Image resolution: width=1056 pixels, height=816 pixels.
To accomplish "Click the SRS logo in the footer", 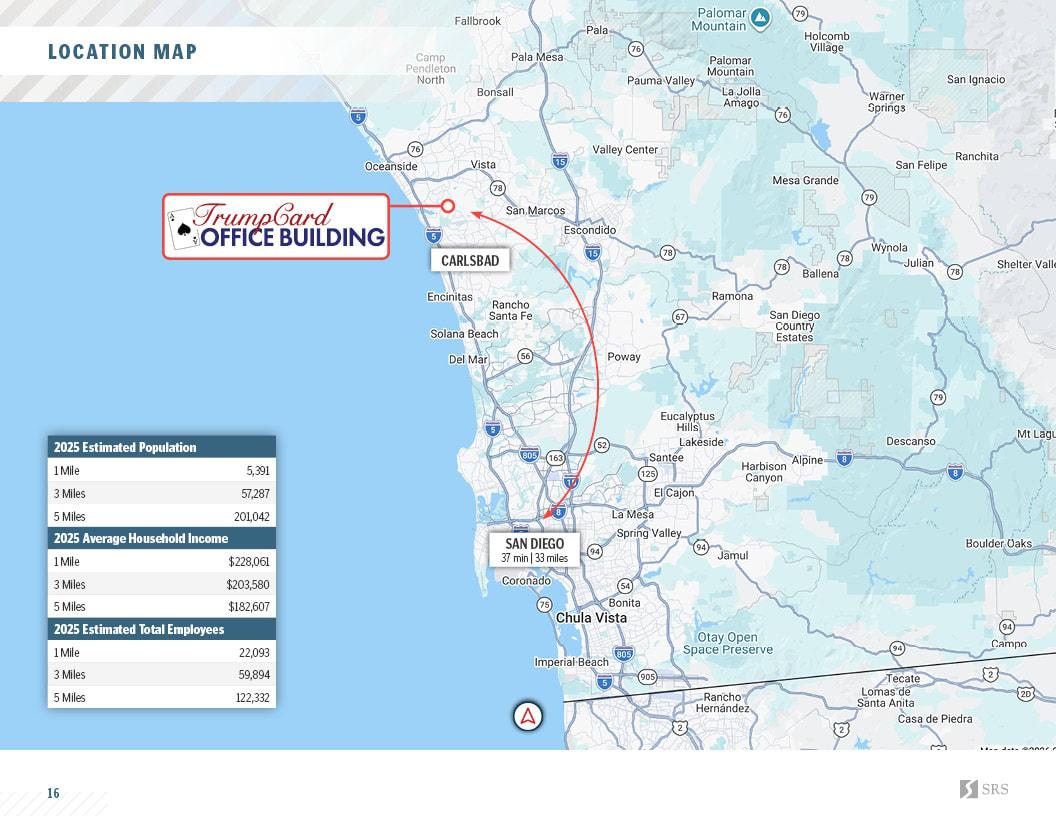I will [984, 789].
